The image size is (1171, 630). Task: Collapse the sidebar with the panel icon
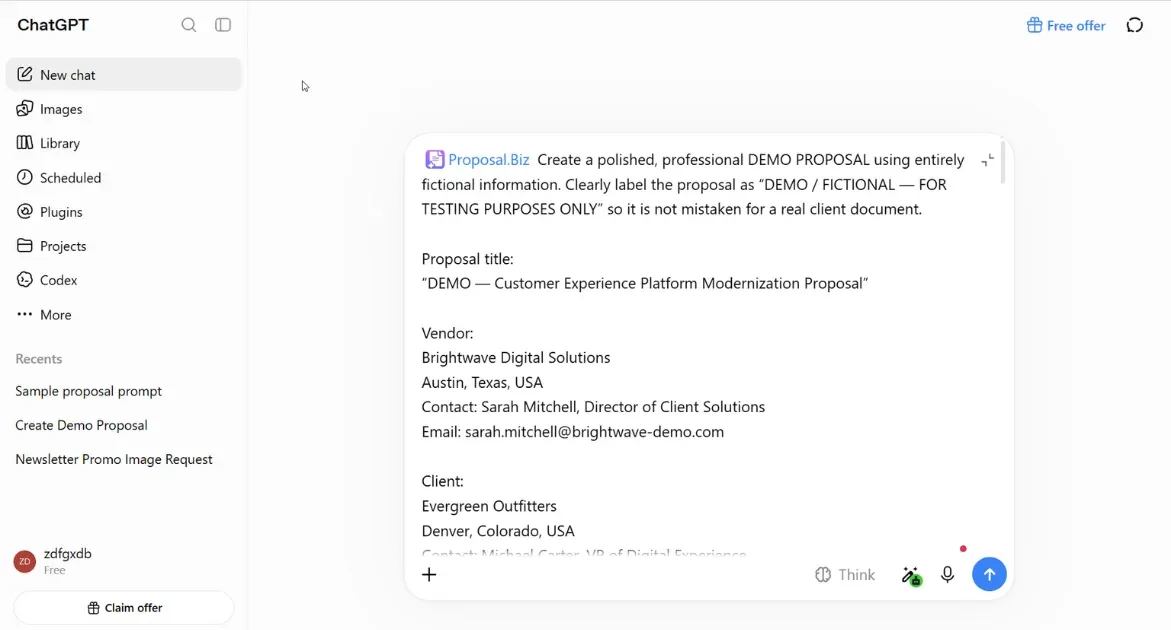[223, 25]
